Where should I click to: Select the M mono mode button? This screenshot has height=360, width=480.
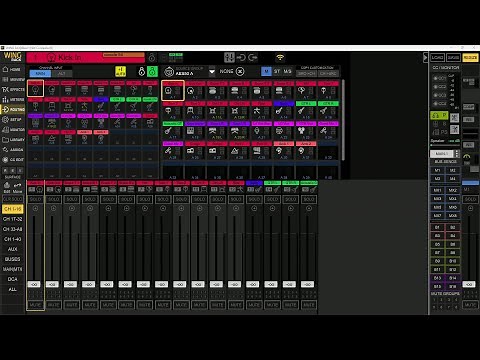pyautogui.click(x=266, y=71)
